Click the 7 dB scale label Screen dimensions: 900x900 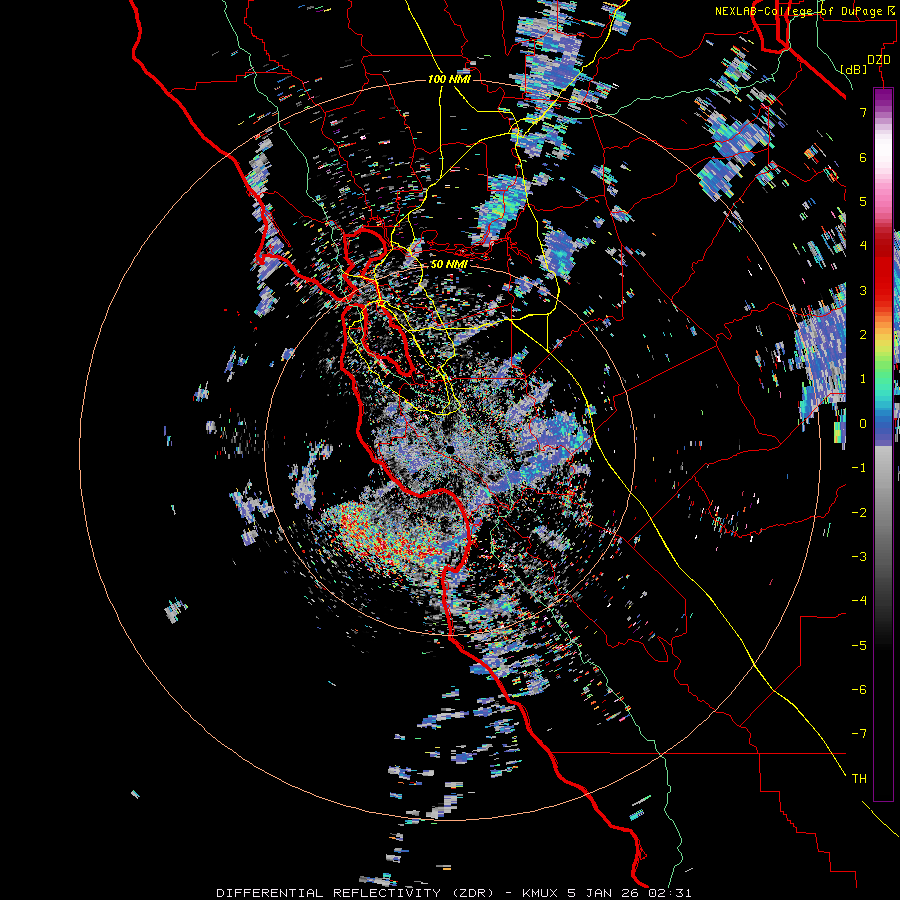863,112
